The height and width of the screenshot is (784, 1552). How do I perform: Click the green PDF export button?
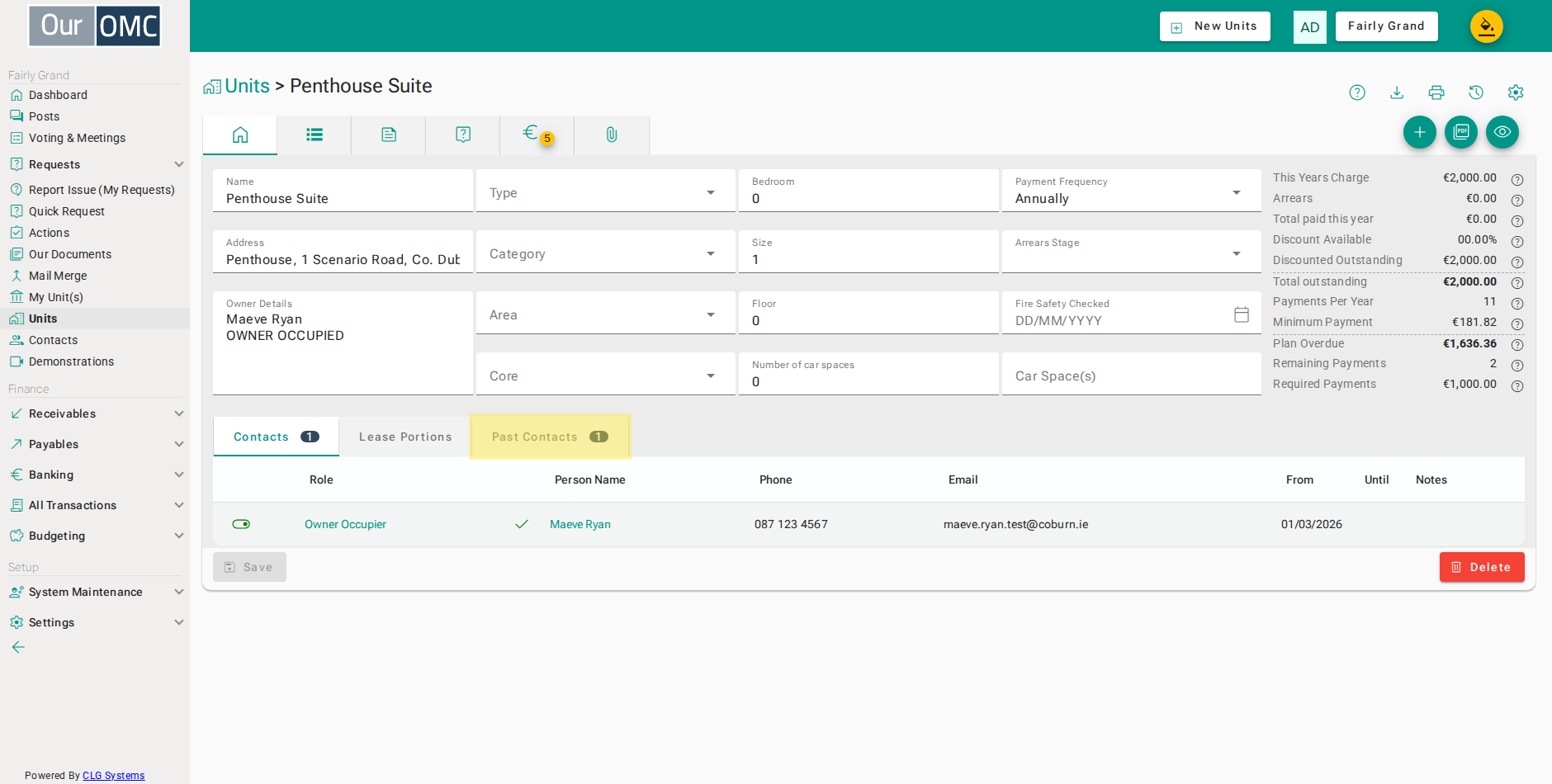[x=1461, y=132]
